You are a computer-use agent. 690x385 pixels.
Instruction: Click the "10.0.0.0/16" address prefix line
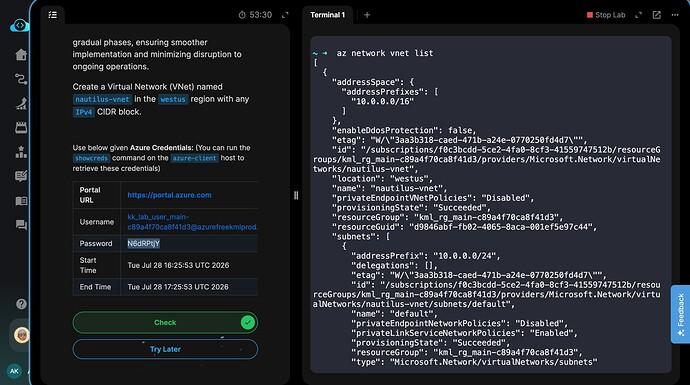click(382, 102)
